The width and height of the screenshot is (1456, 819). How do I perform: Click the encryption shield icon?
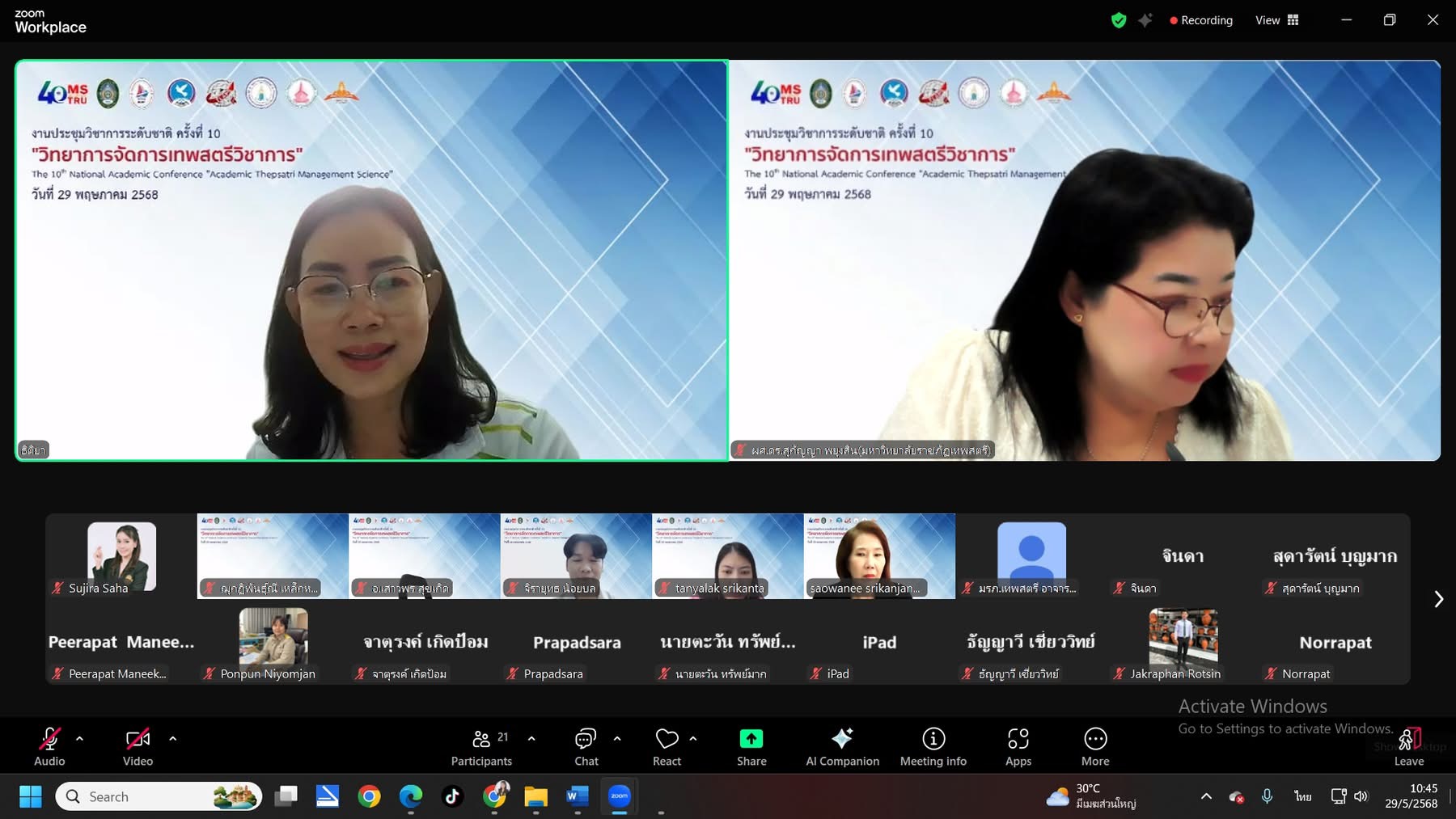[x=1119, y=20]
